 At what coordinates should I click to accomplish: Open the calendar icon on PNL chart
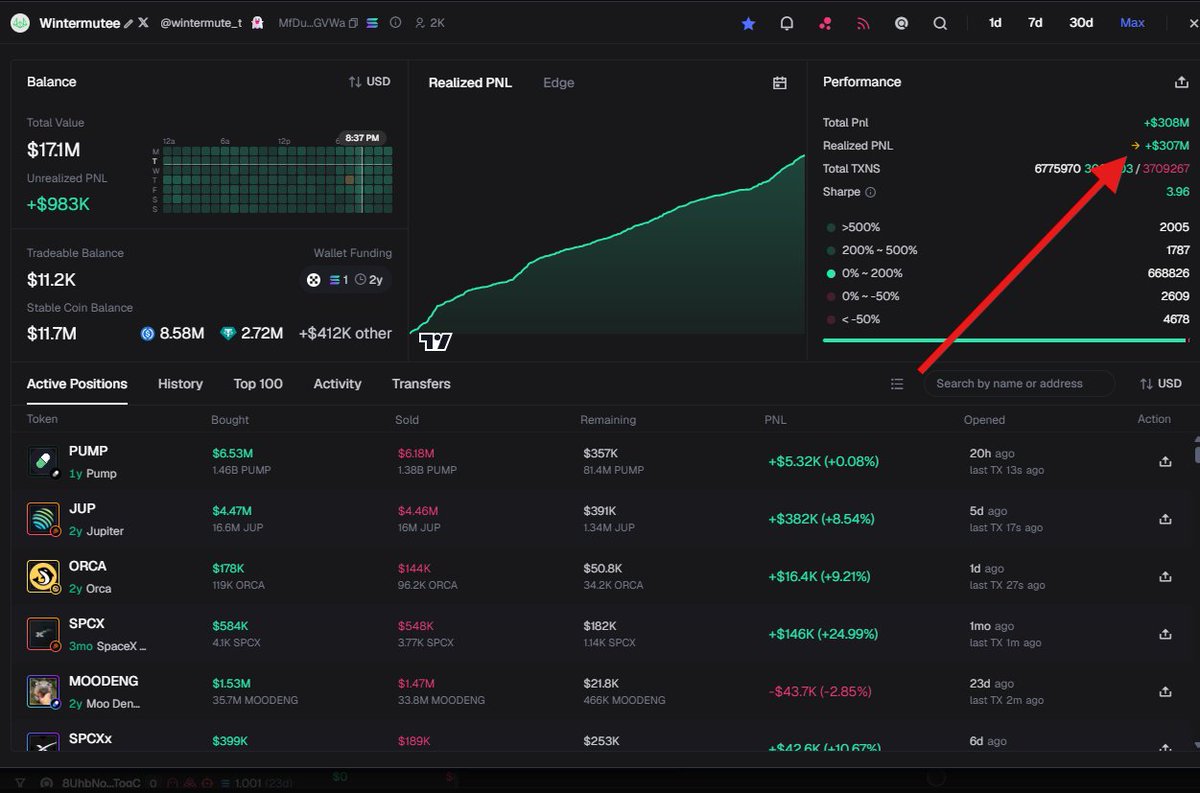(x=780, y=83)
